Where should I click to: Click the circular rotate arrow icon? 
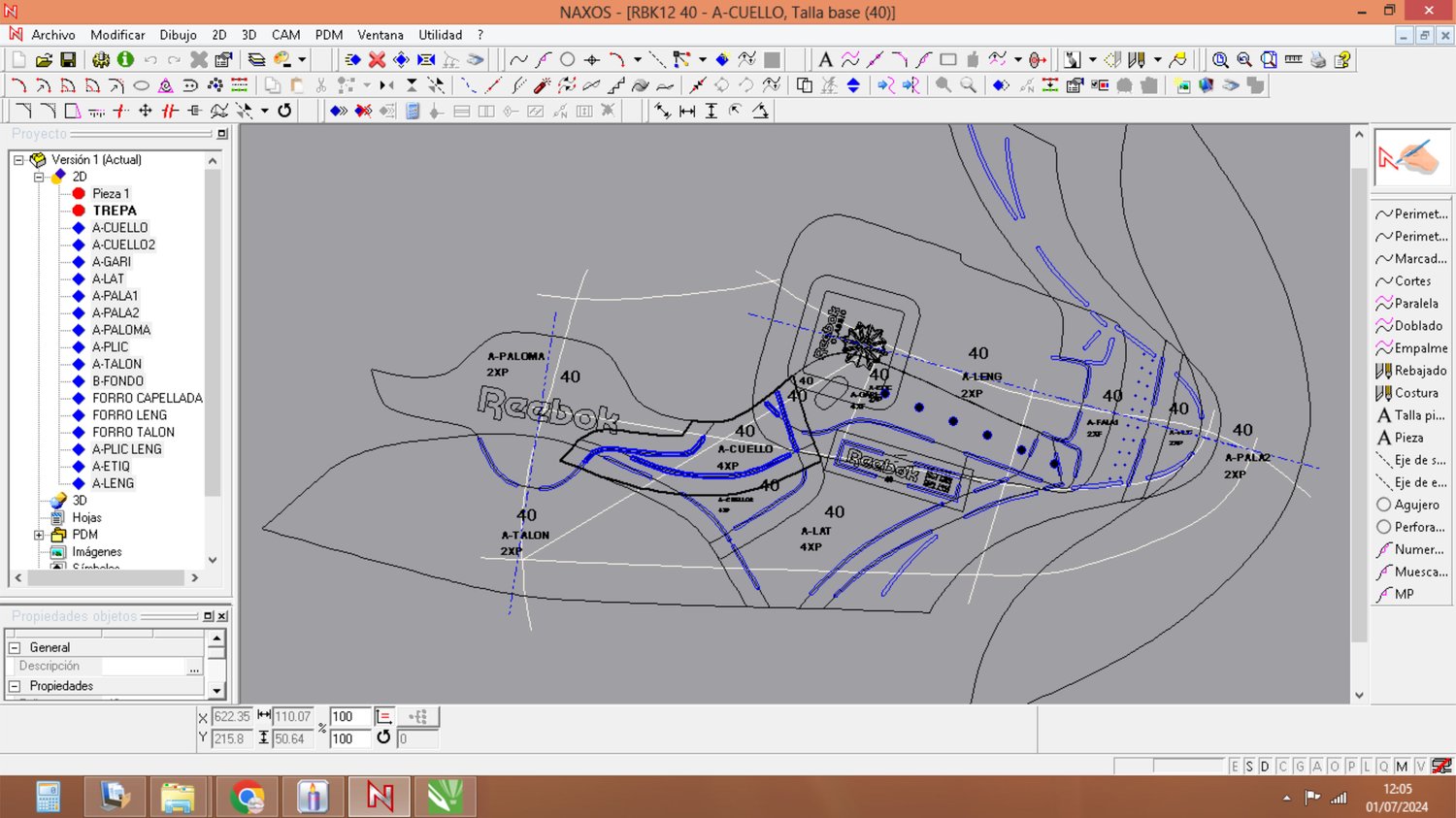point(284,111)
